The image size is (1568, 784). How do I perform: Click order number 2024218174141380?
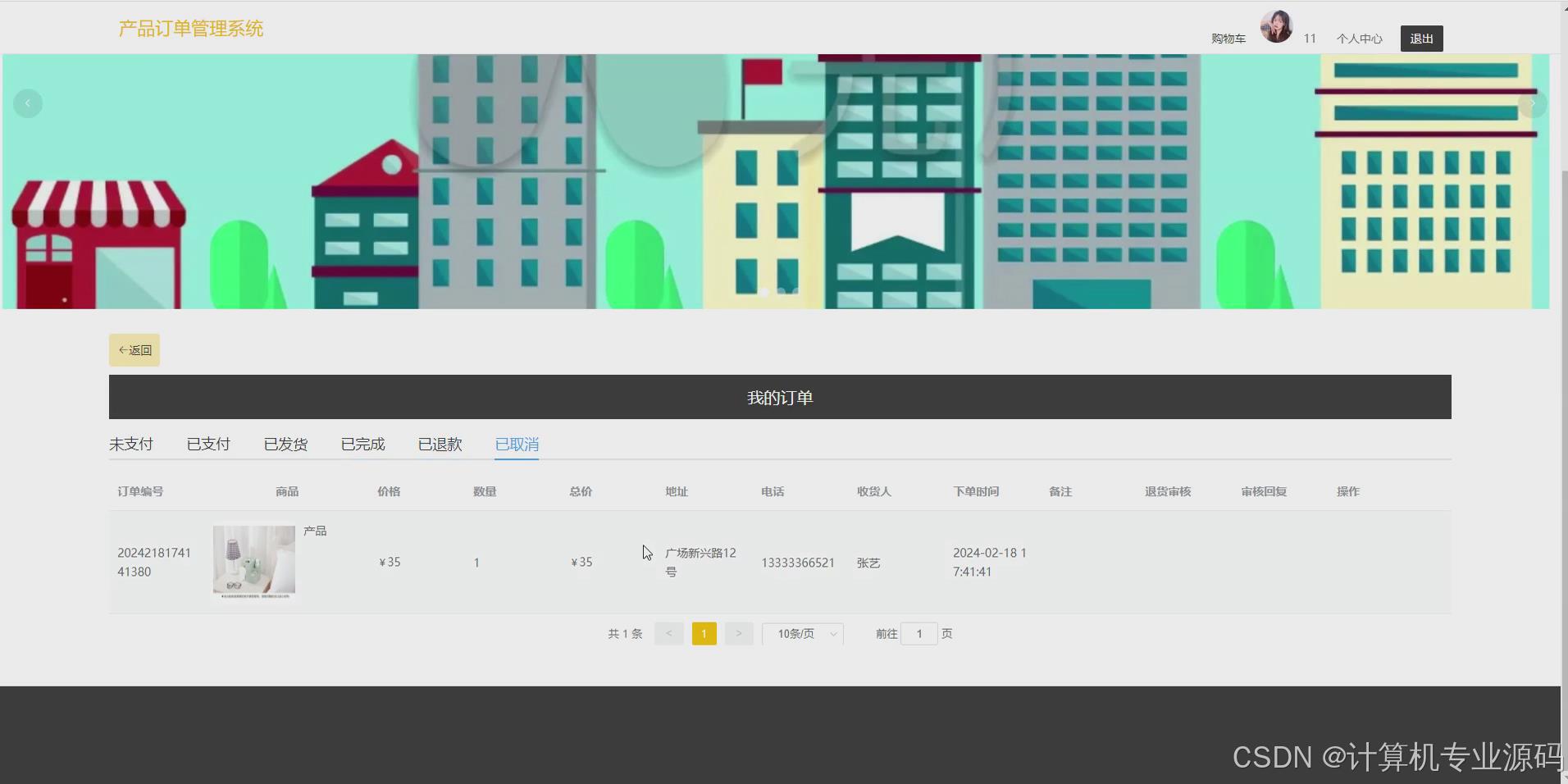(154, 562)
